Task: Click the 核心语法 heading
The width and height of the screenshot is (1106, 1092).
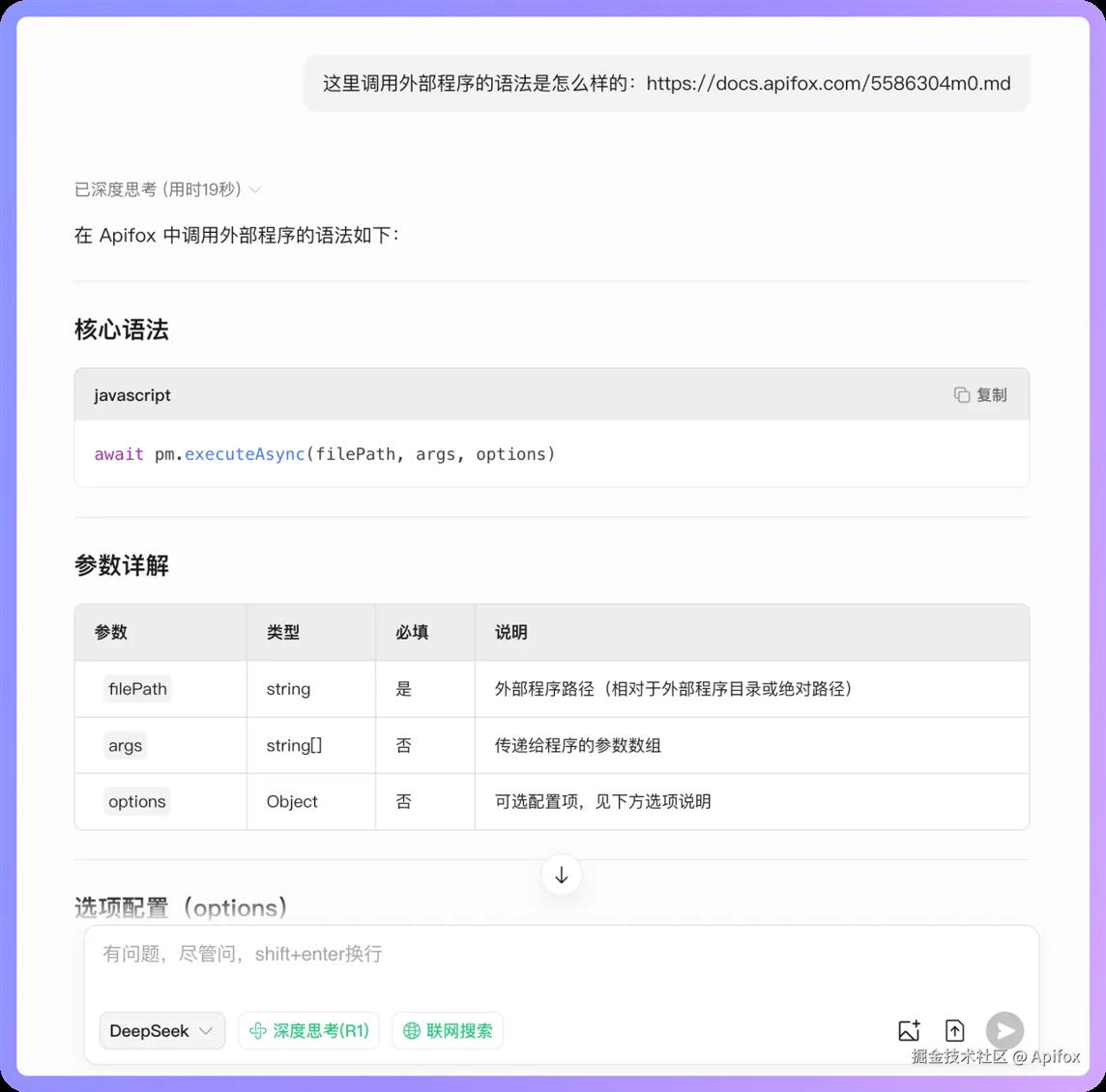Action: (x=121, y=330)
